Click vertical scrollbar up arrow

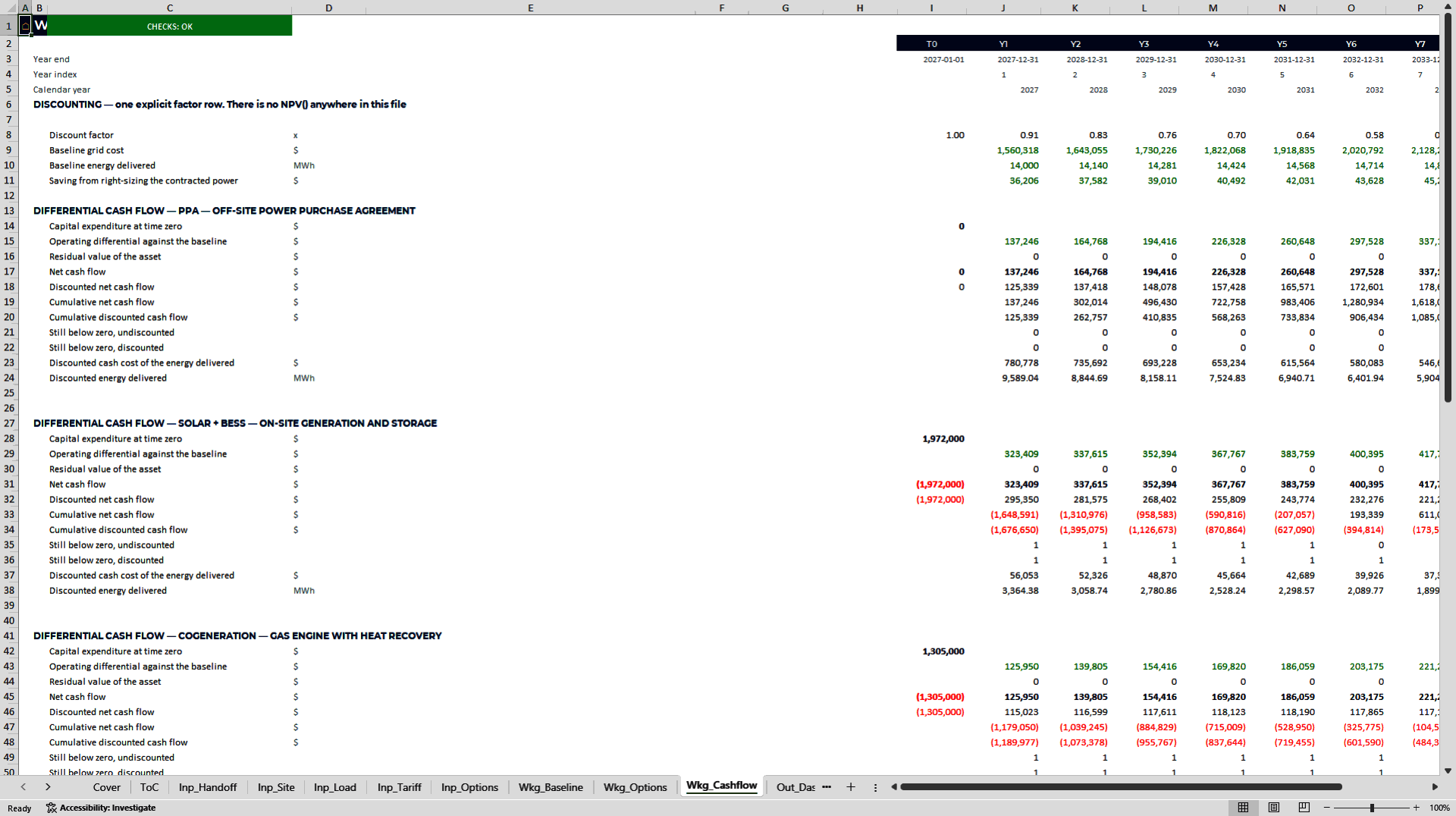pyautogui.click(x=1448, y=8)
